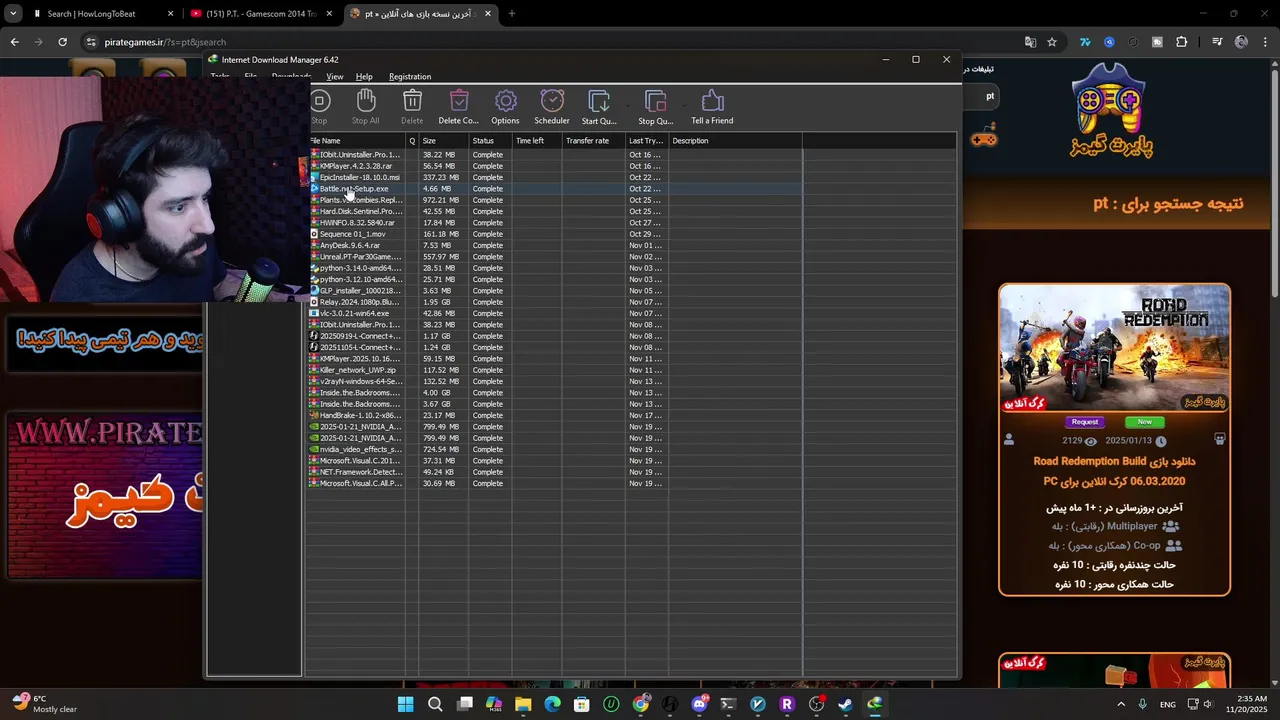The height and width of the screenshot is (720, 1280).
Task: Switch to P.T. Gamescom 2014 YouTube tab
Action: pos(262,14)
